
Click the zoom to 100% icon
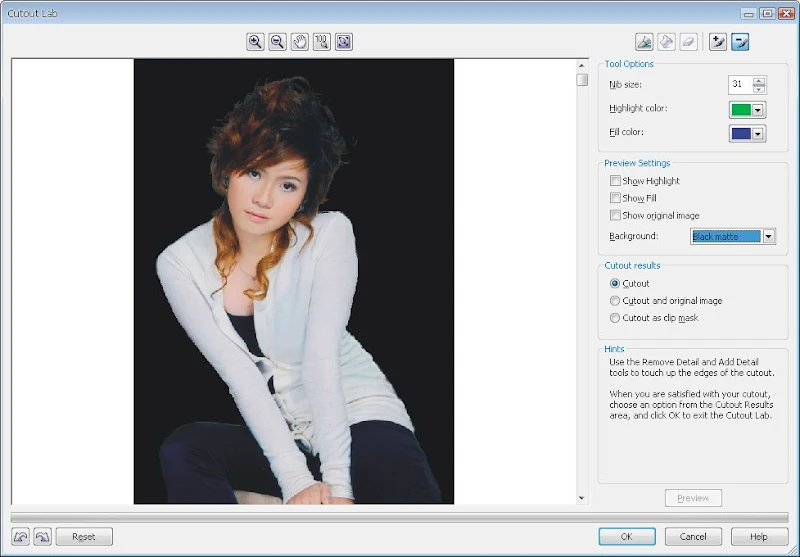322,42
